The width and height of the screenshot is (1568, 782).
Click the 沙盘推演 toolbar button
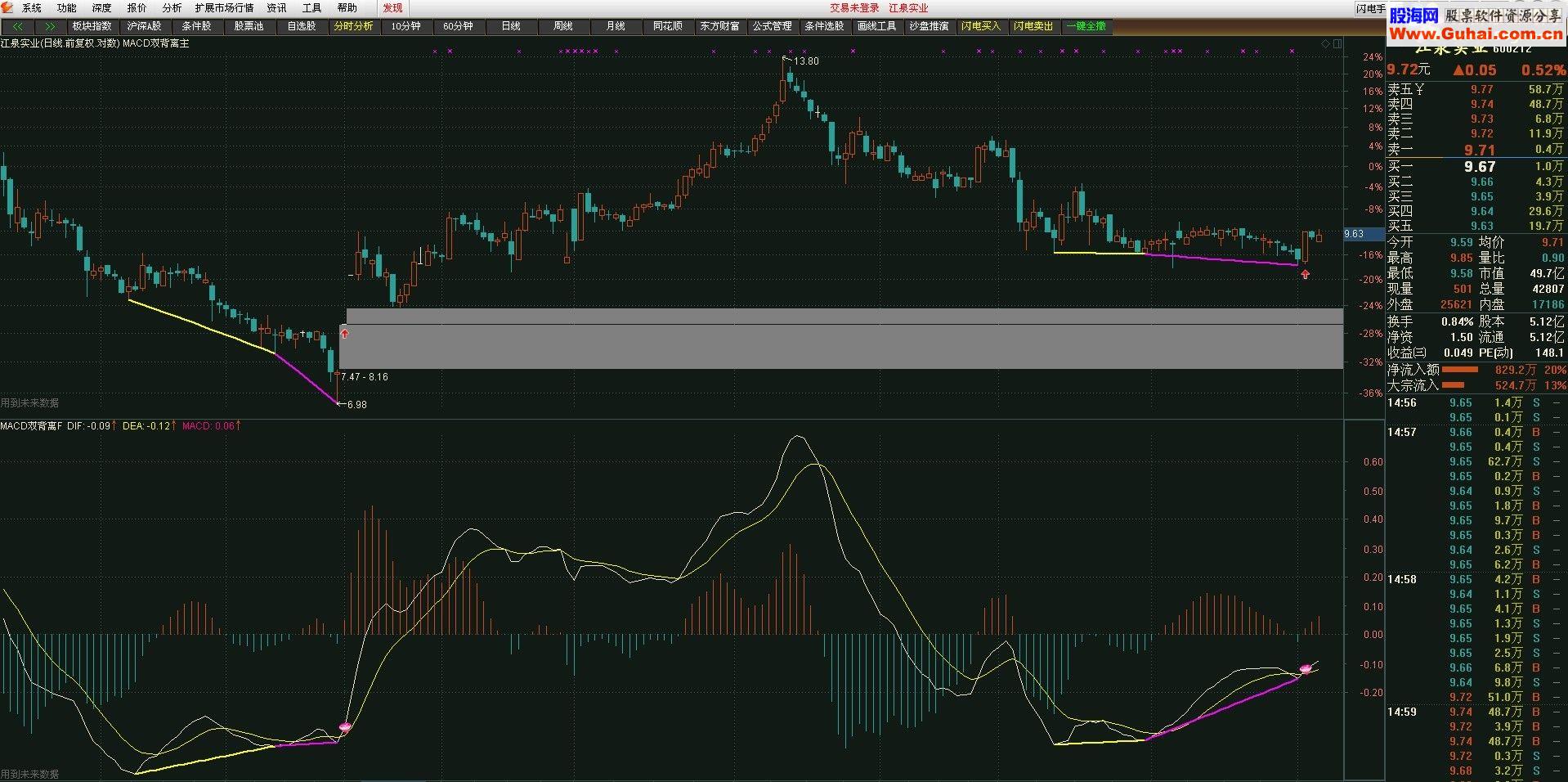coord(929,26)
